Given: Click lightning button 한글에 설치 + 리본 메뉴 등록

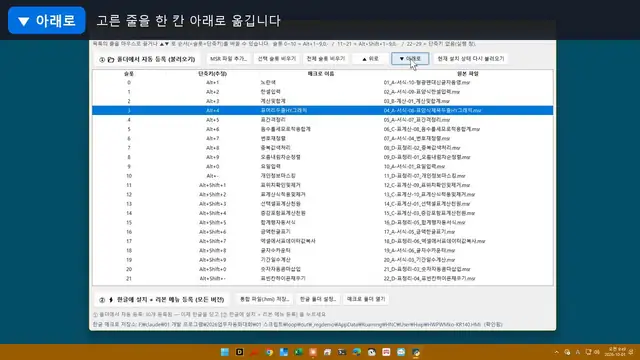Looking at the screenshot, I should click(162, 300).
